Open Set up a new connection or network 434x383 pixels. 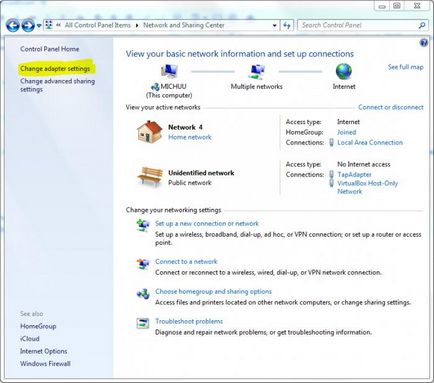tap(207, 224)
